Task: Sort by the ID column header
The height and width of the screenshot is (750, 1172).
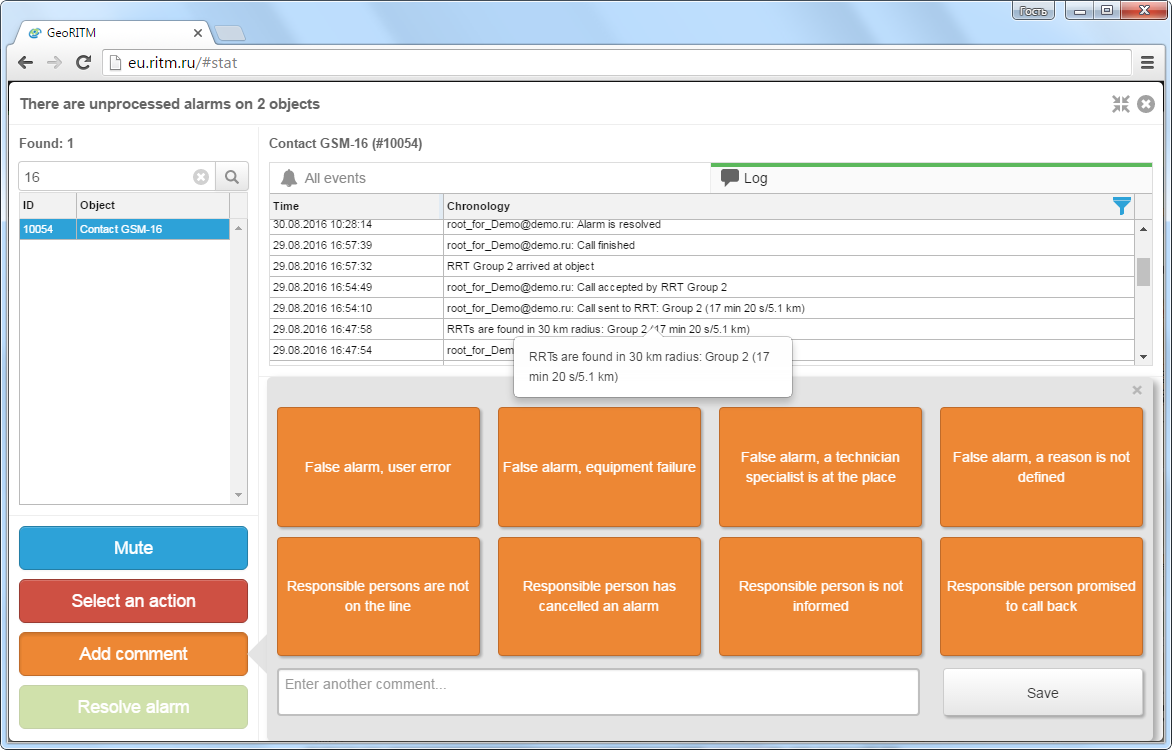Action: tap(48, 205)
